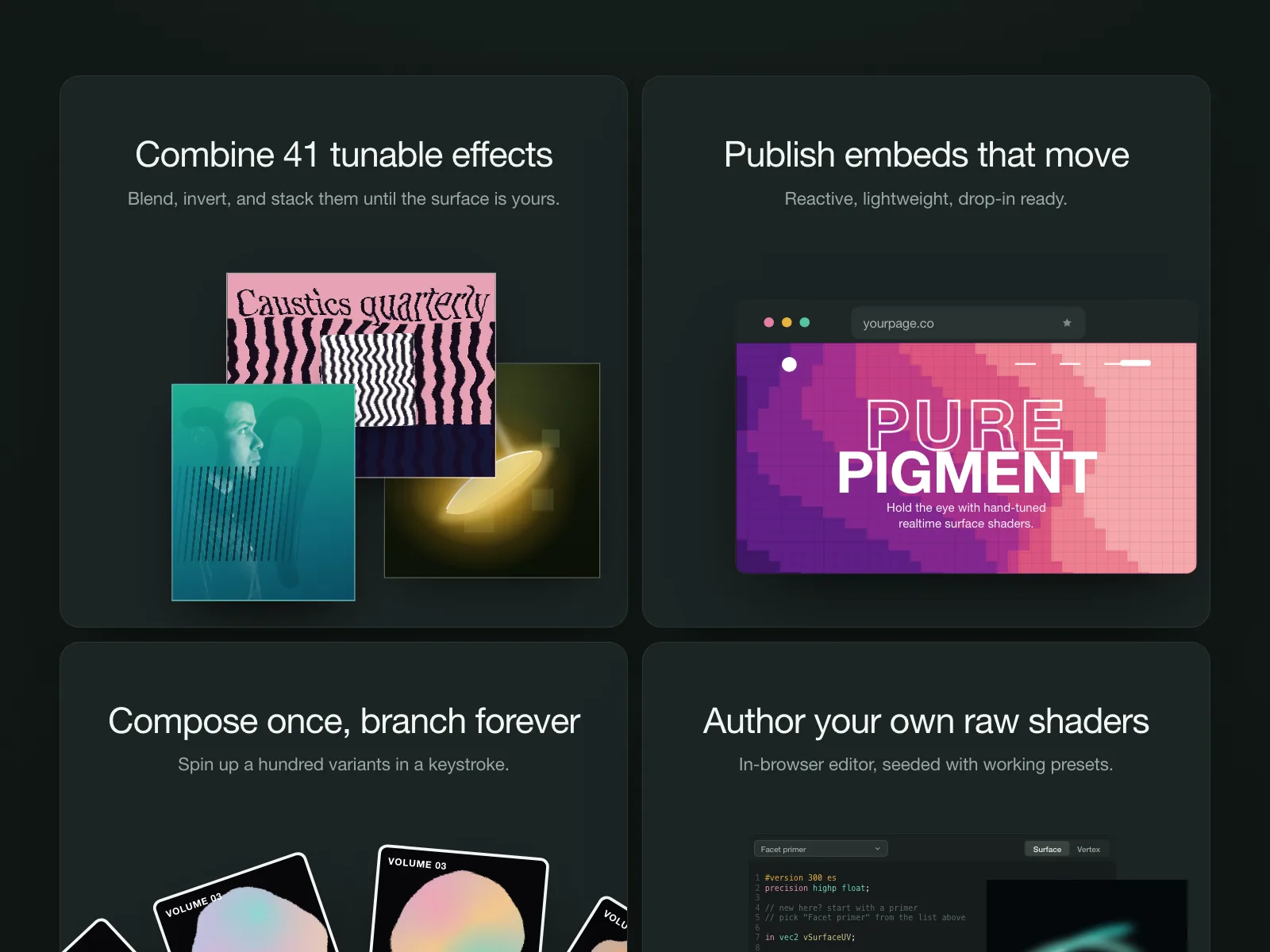Click the 'precision highp float;' code line
The height and width of the screenshot is (952, 1270).
(x=817, y=888)
